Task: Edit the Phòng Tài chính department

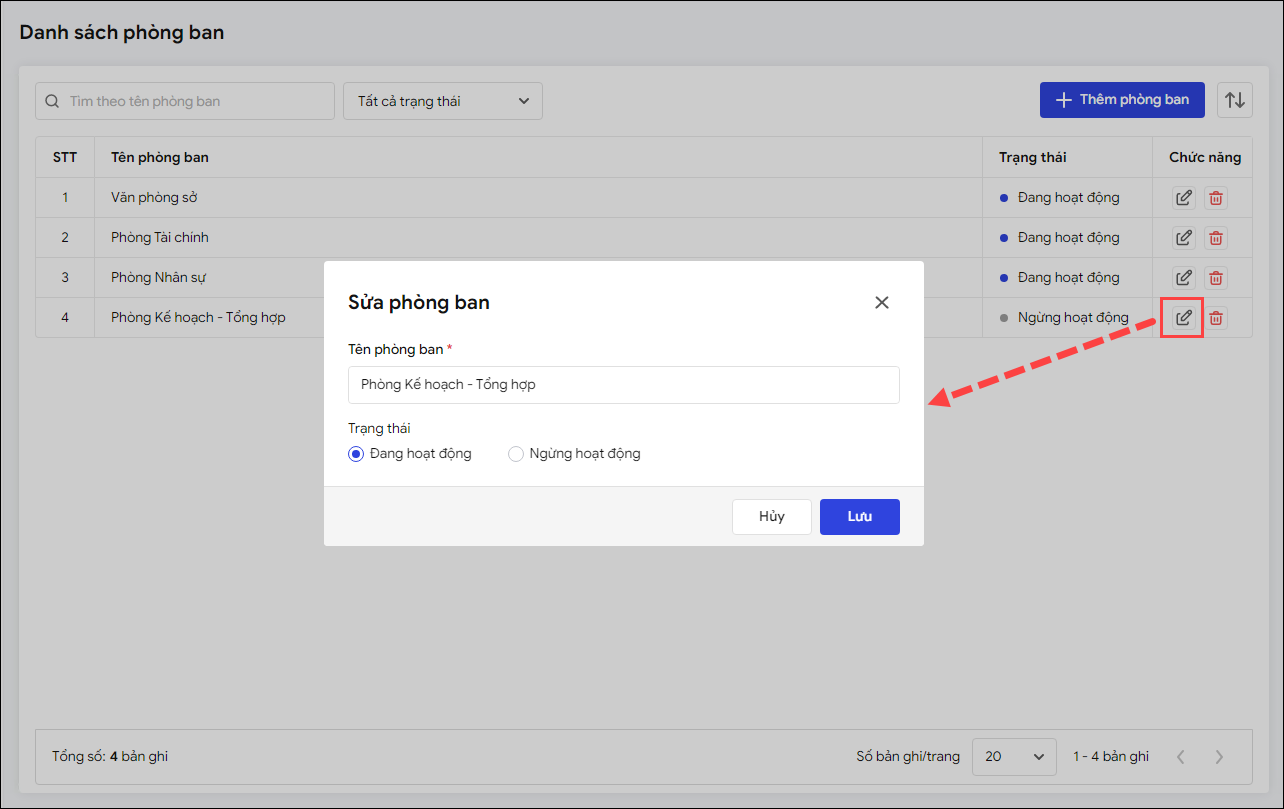Action: [x=1183, y=238]
